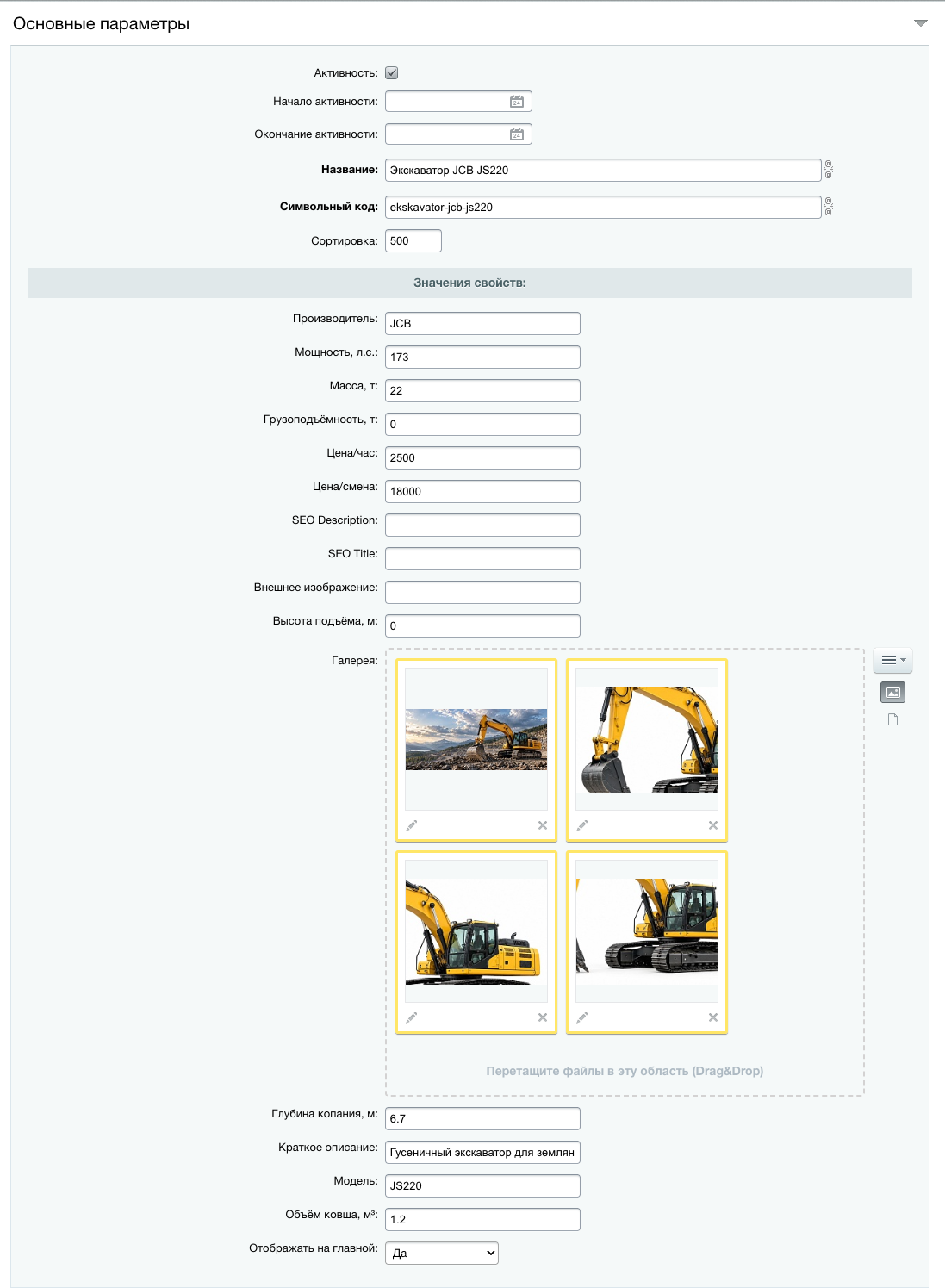Click the Модель field containing JS220

pyautogui.click(x=482, y=1185)
